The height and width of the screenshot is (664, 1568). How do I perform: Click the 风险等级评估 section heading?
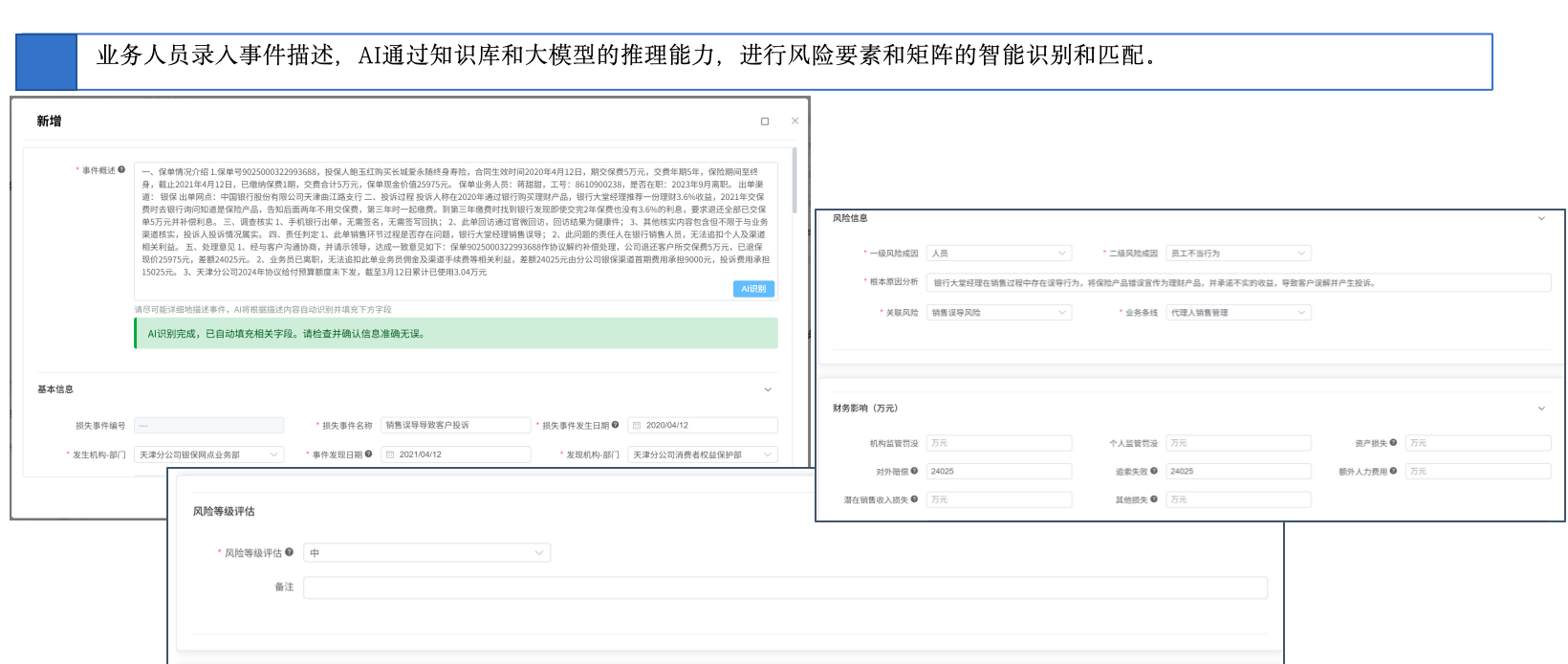coord(224,512)
